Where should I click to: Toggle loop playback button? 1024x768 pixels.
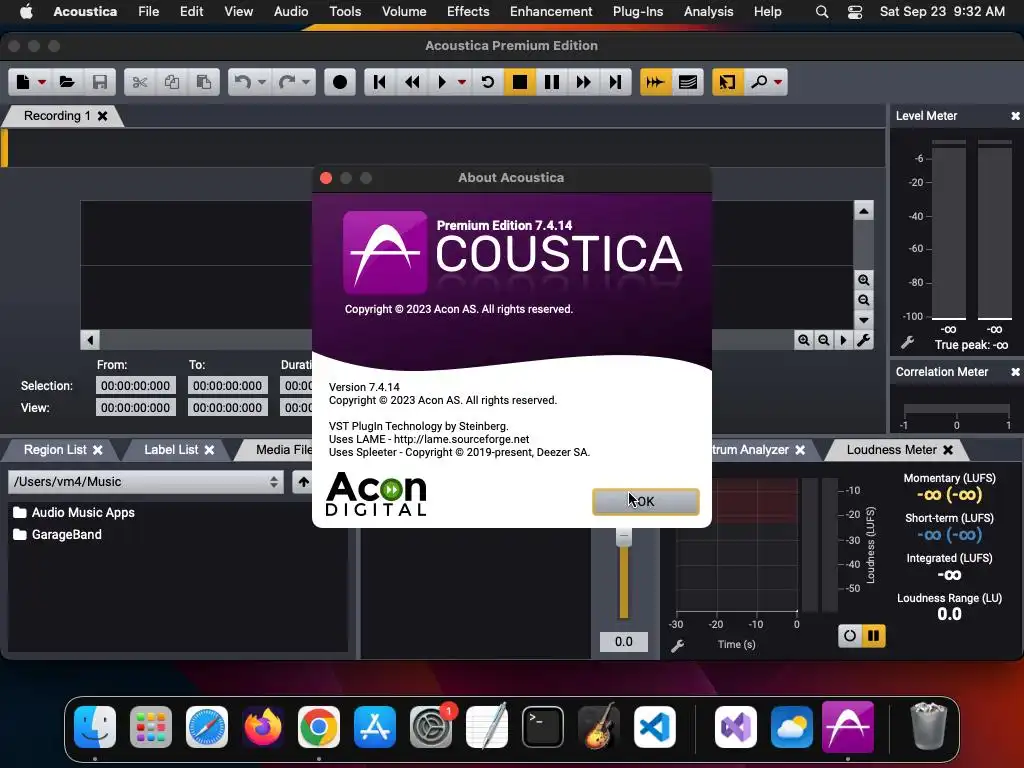click(488, 82)
